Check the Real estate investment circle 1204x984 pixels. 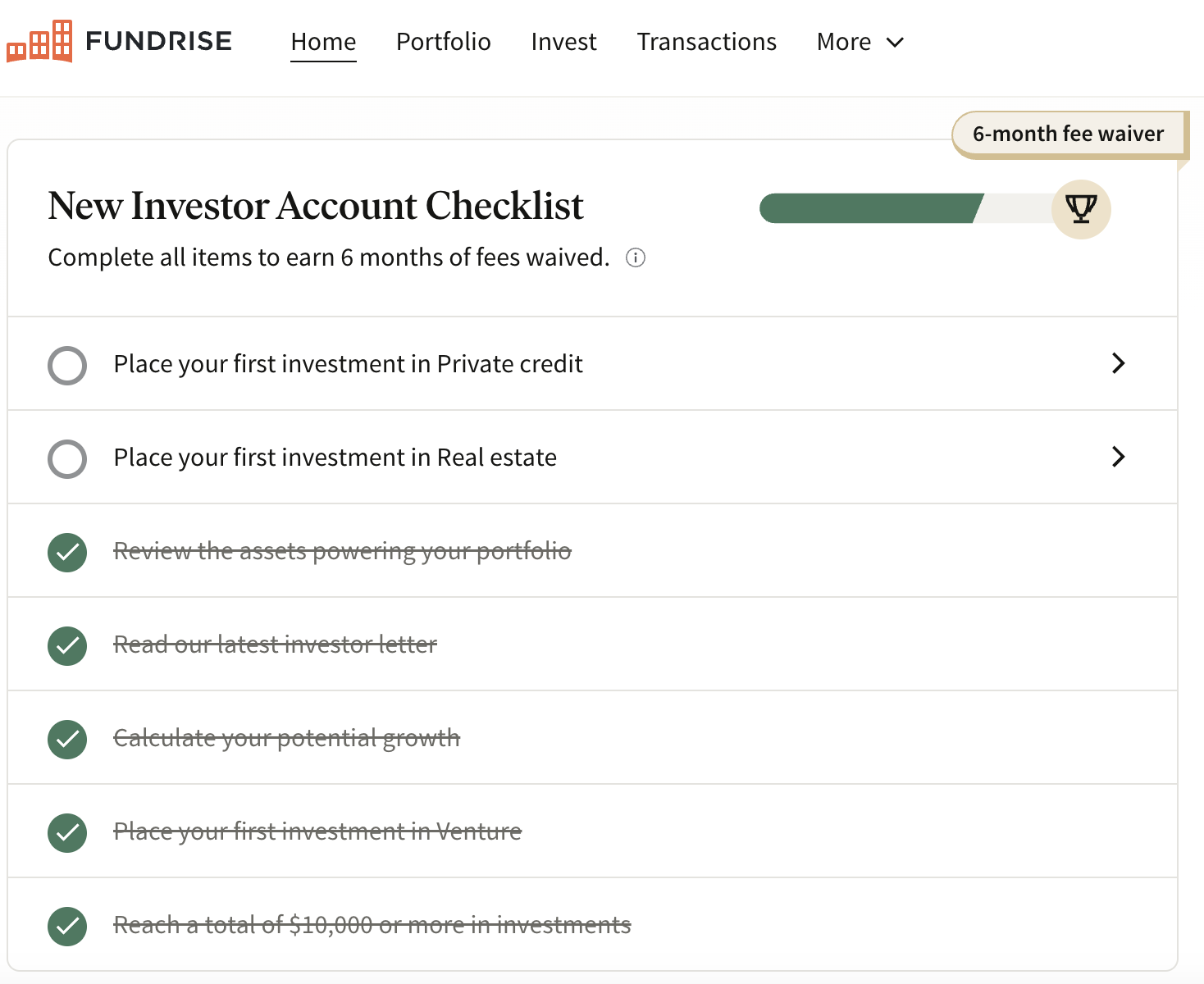(67, 458)
